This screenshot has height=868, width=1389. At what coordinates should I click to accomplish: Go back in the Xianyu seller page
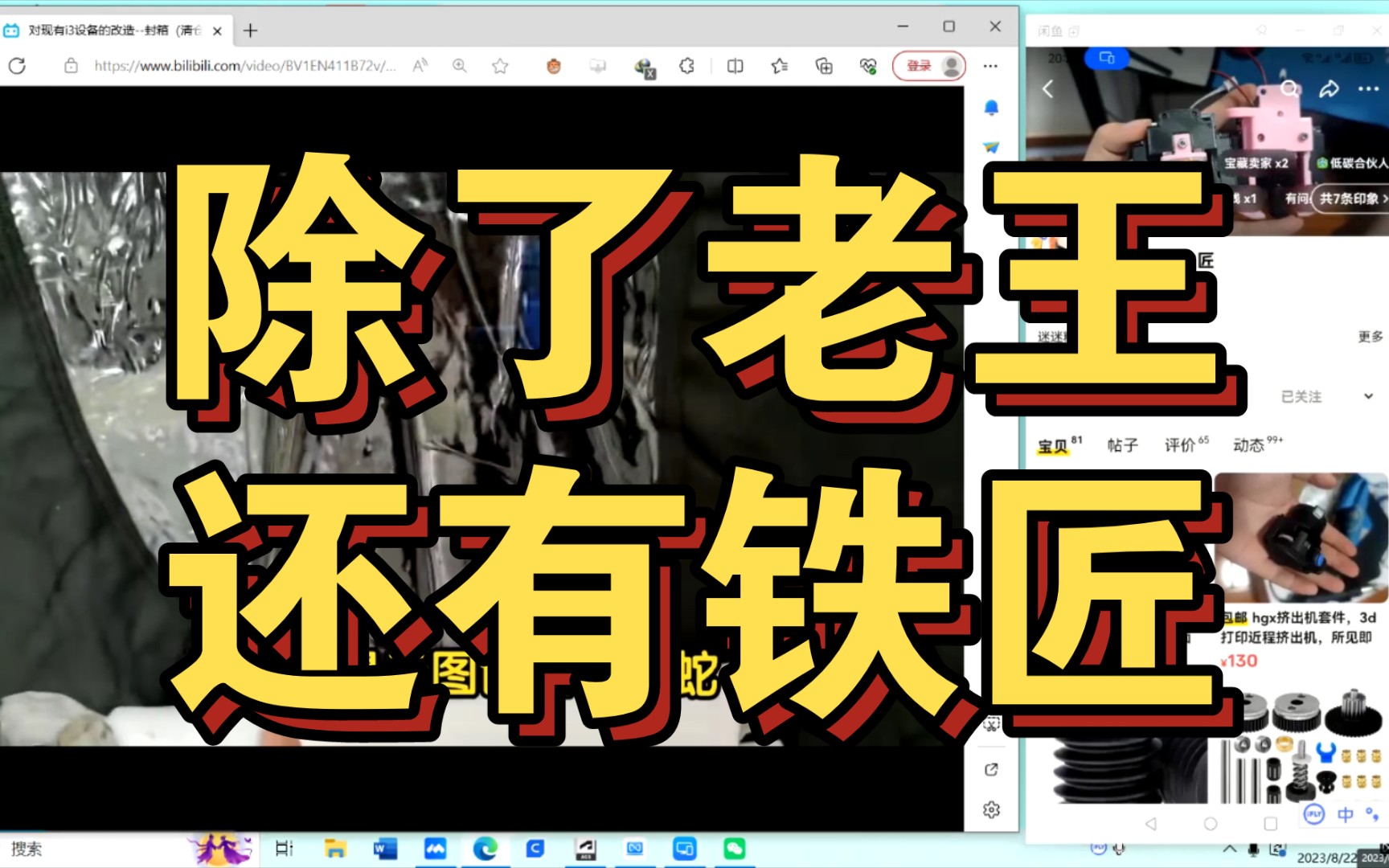coord(1047,89)
